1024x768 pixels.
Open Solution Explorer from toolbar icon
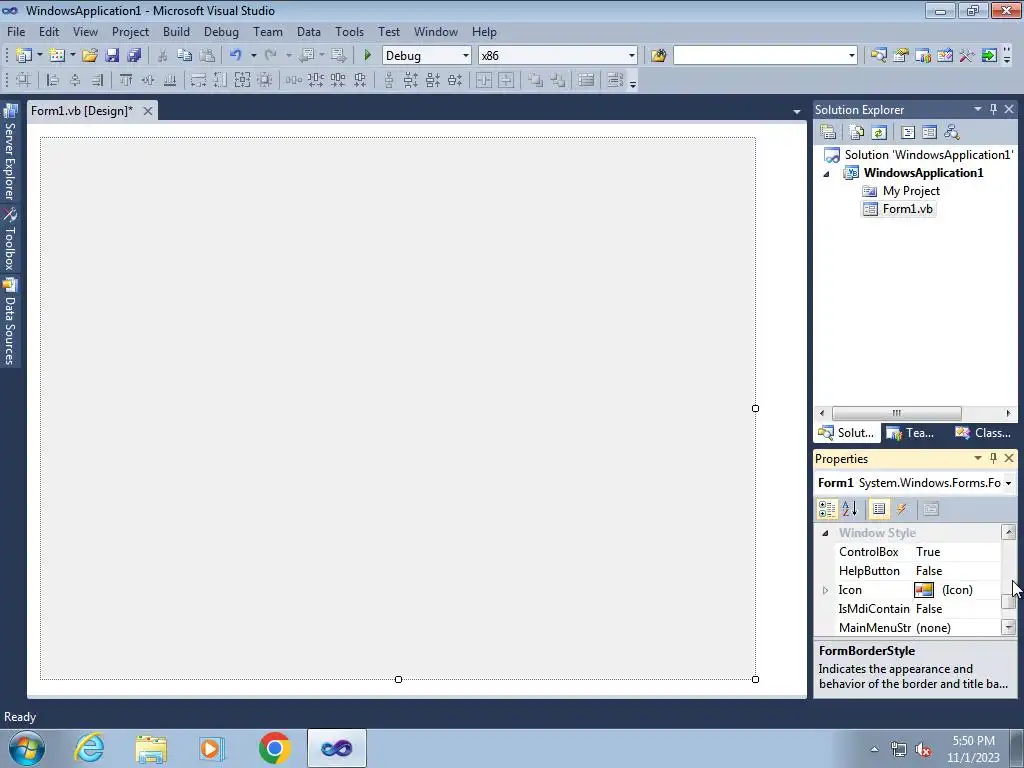[x=878, y=56]
